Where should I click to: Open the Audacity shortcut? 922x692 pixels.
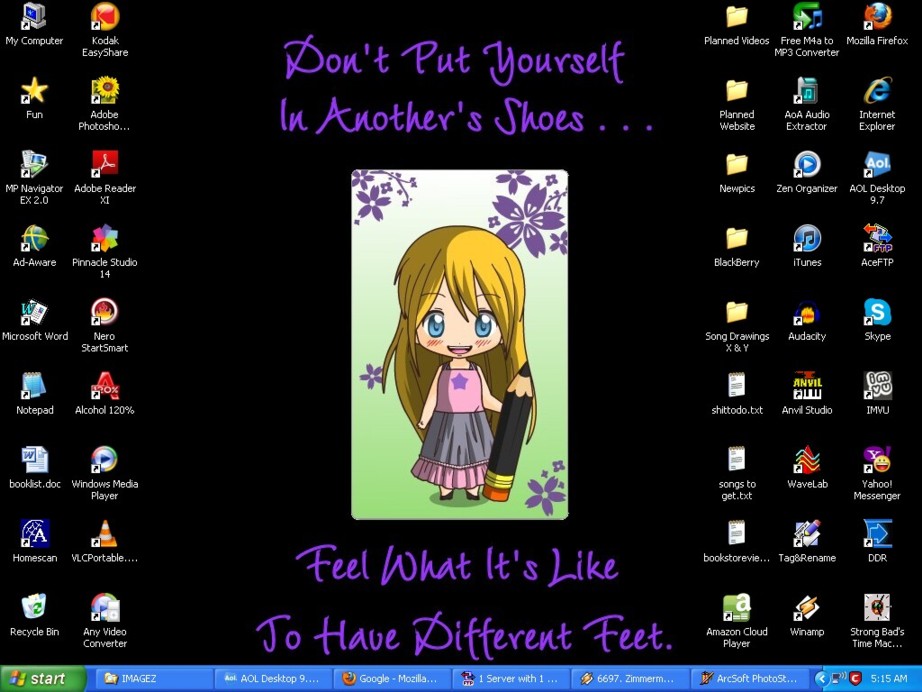point(806,313)
